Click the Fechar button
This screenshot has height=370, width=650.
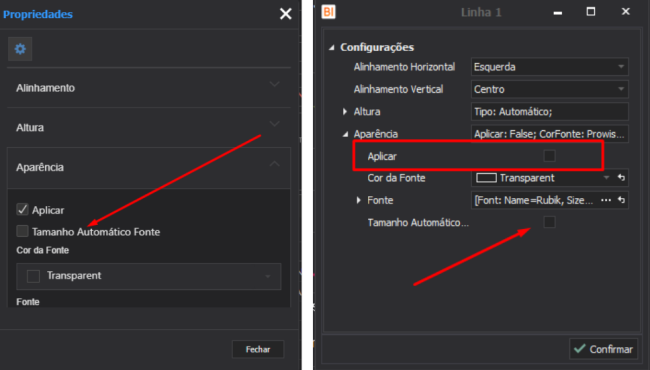click(x=258, y=349)
